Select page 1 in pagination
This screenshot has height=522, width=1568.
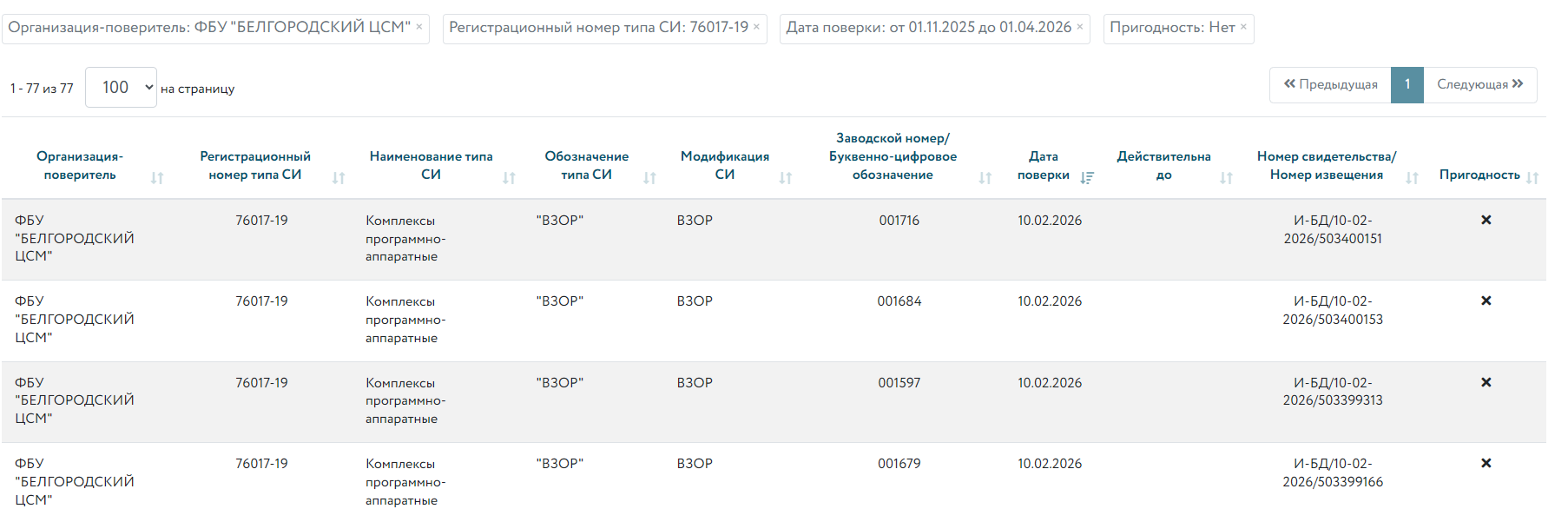[1407, 85]
